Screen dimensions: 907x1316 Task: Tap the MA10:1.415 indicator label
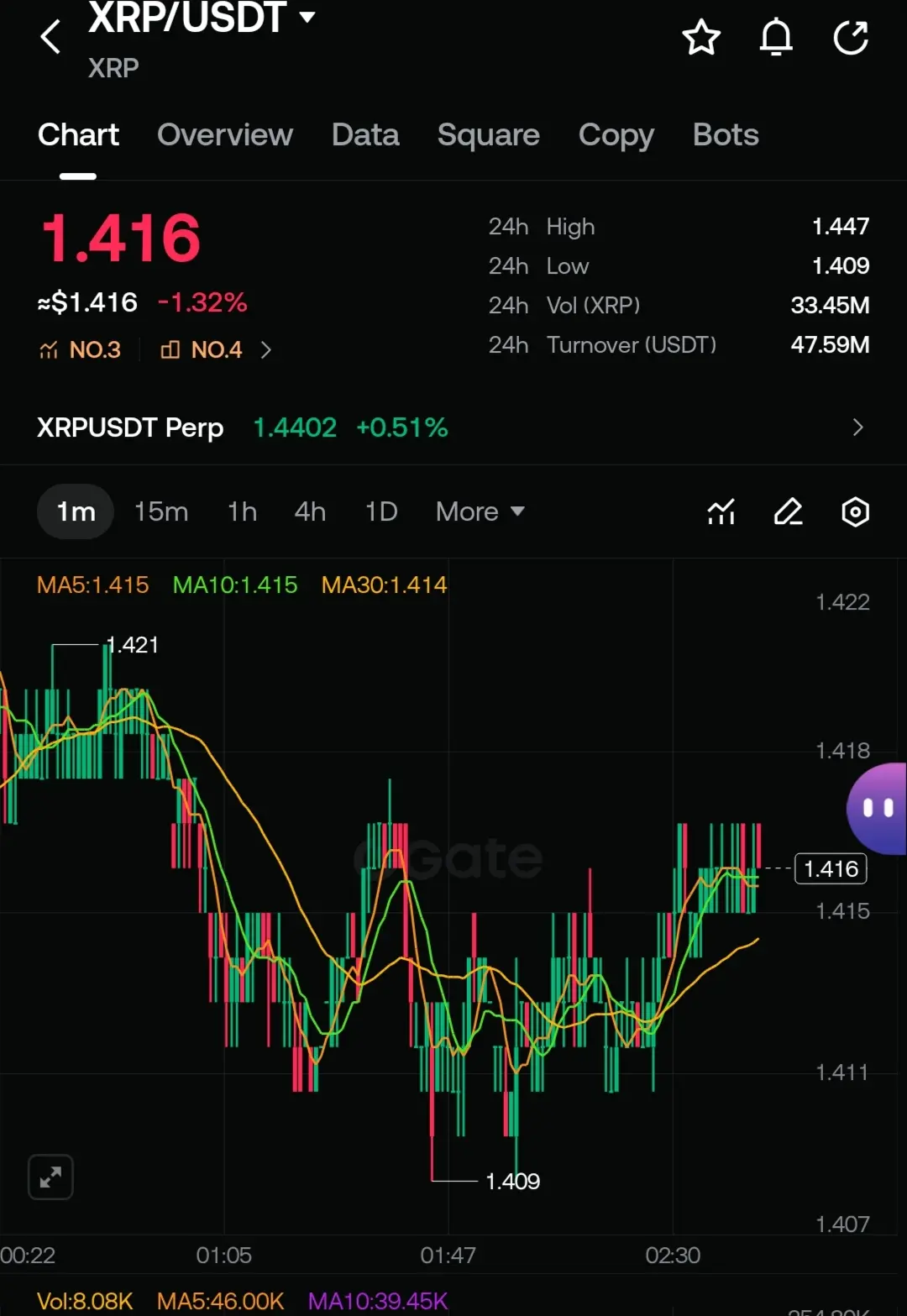point(235,585)
